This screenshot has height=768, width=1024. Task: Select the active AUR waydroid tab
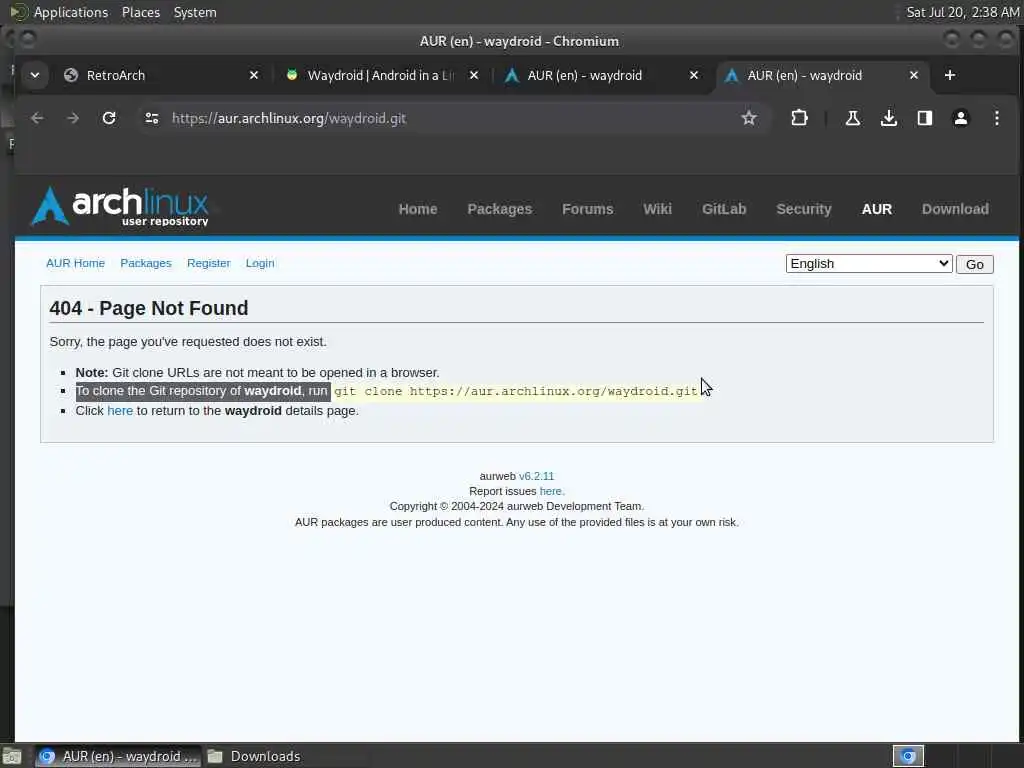pyautogui.click(x=821, y=75)
